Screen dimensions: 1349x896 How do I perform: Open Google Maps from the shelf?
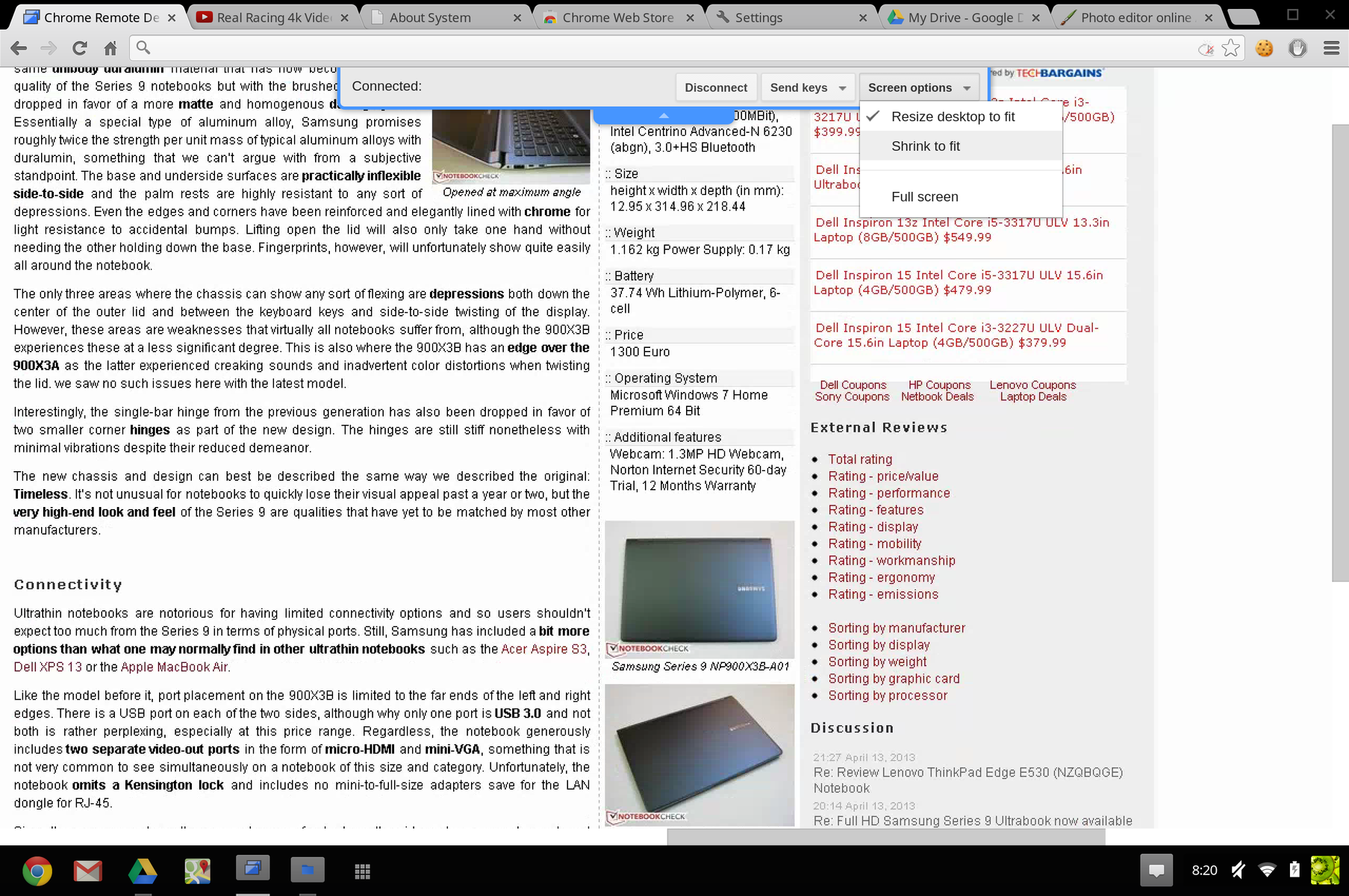point(197,871)
